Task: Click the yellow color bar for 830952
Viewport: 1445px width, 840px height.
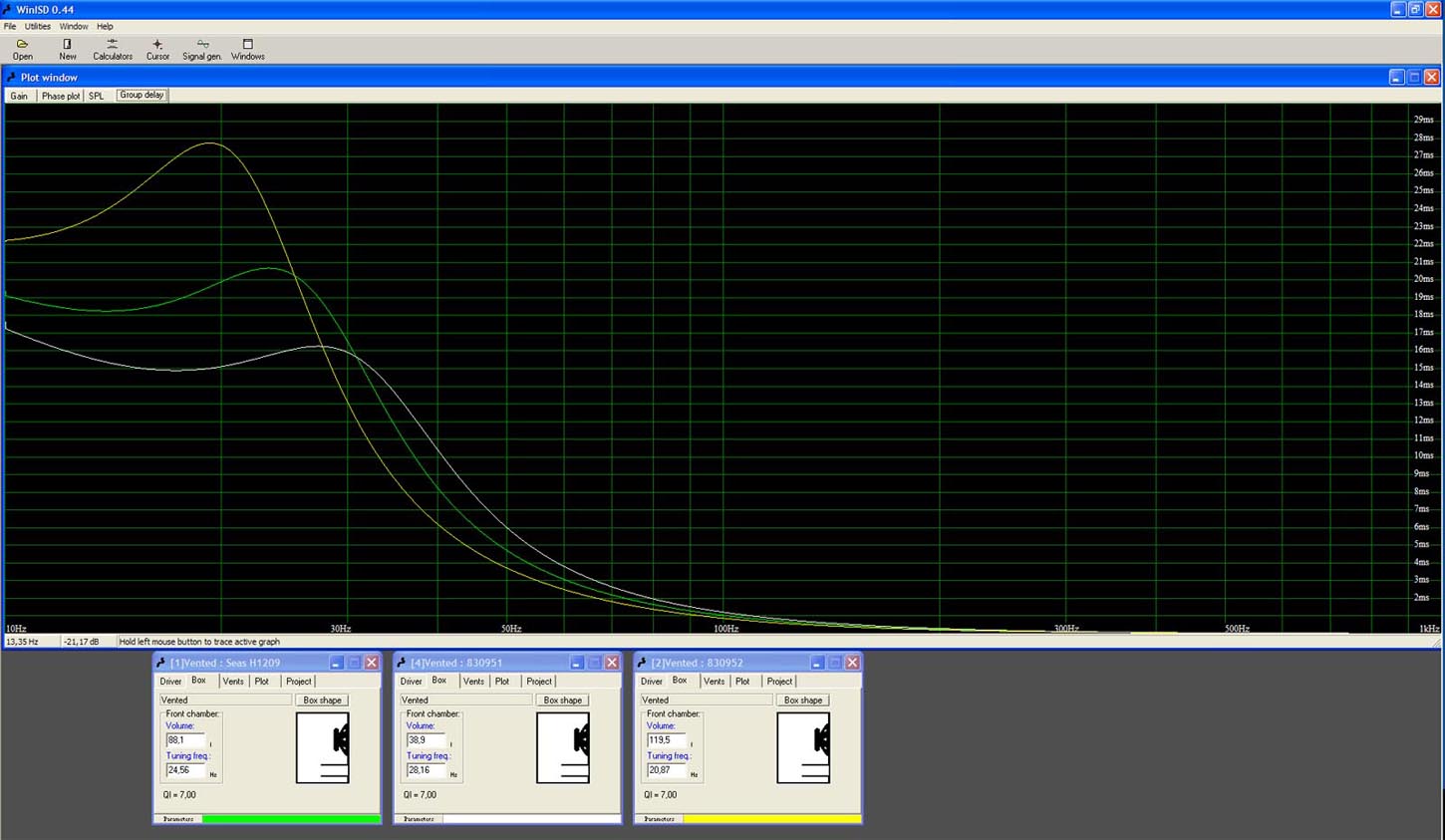Action: click(771, 819)
